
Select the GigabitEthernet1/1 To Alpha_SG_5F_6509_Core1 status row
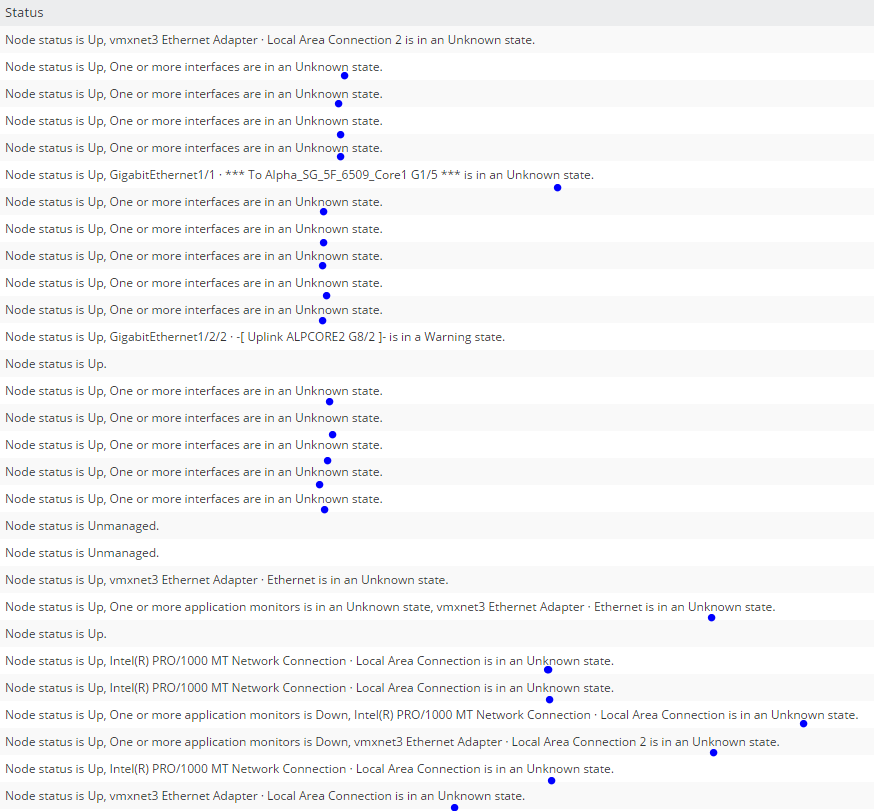pos(437,174)
